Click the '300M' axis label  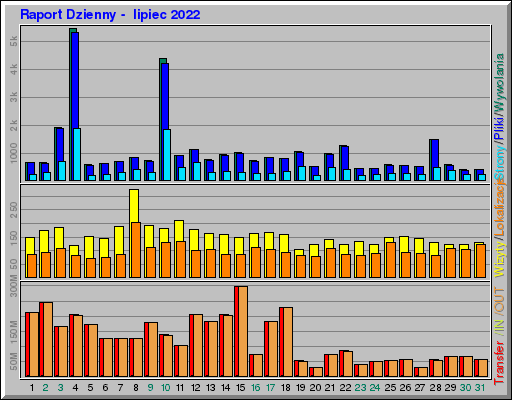[x=14, y=286]
